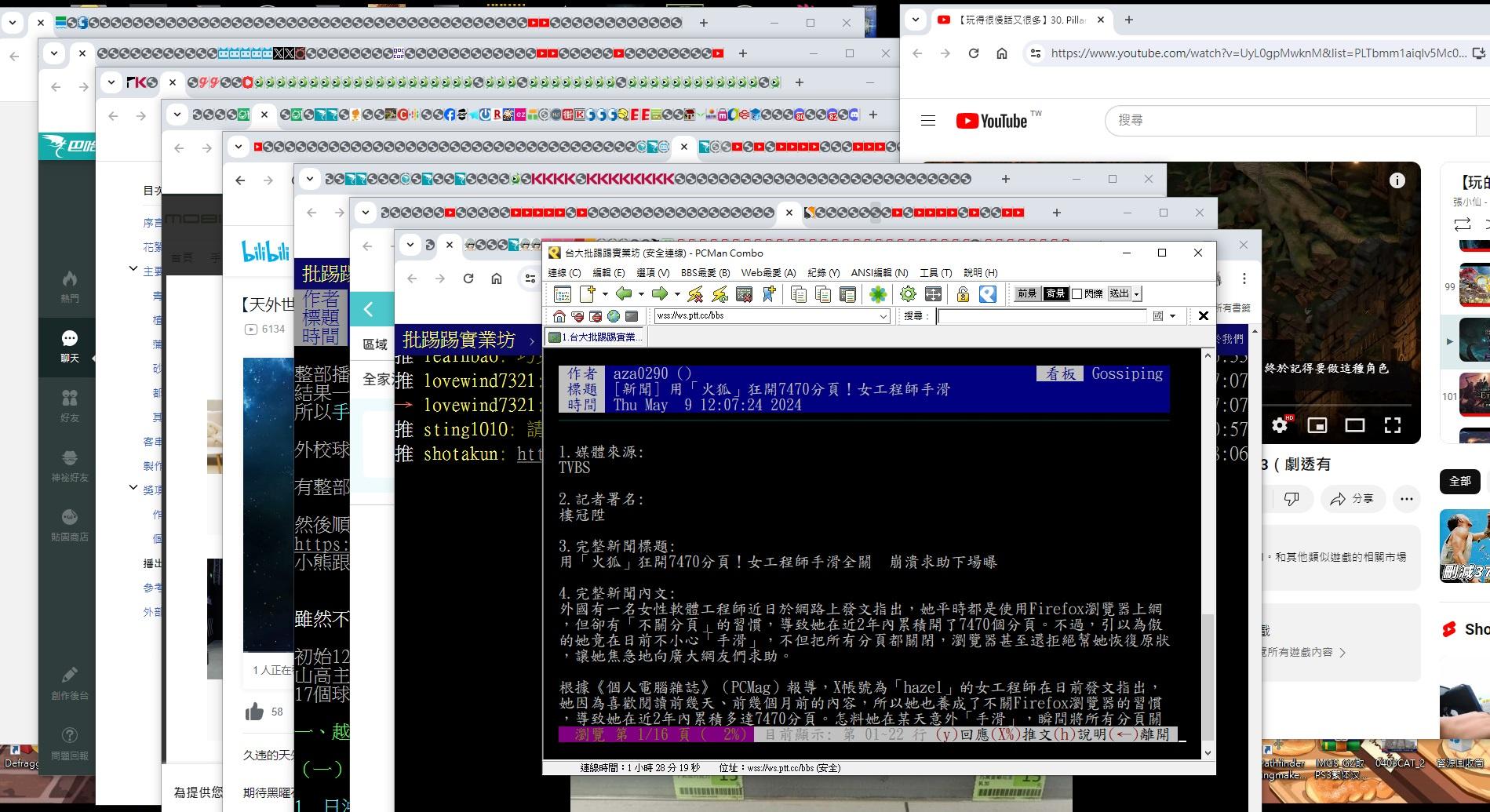The height and width of the screenshot is (812, 1490).
Task: Toggle the 背景 background color button
Action: (x=1056, y=294)
